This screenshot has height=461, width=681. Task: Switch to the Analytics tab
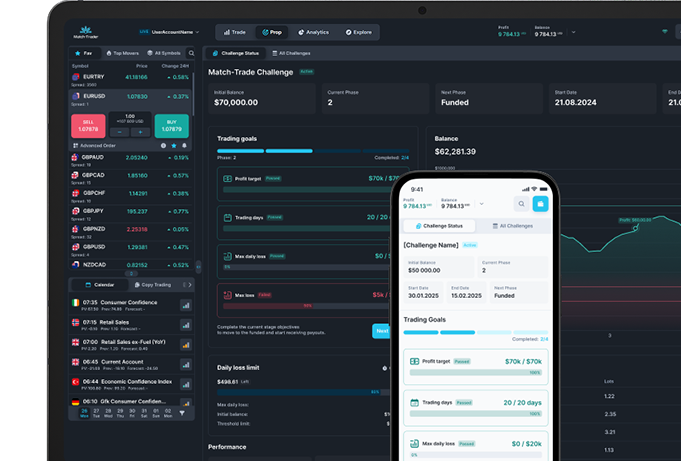315,32
